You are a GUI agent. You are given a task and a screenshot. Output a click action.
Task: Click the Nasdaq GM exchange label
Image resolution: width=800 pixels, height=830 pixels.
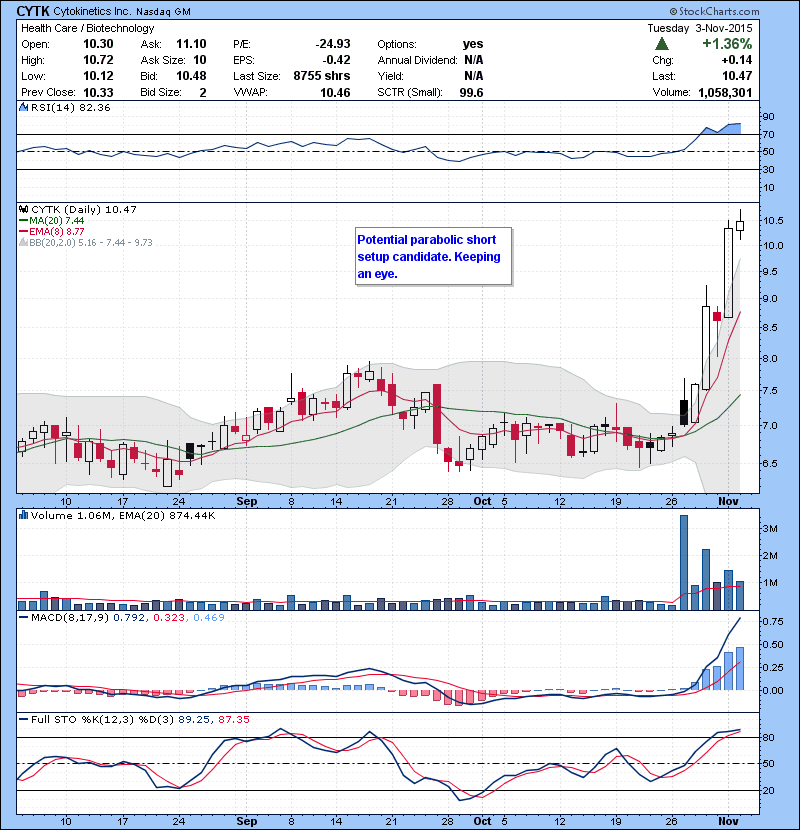point(164,12)
